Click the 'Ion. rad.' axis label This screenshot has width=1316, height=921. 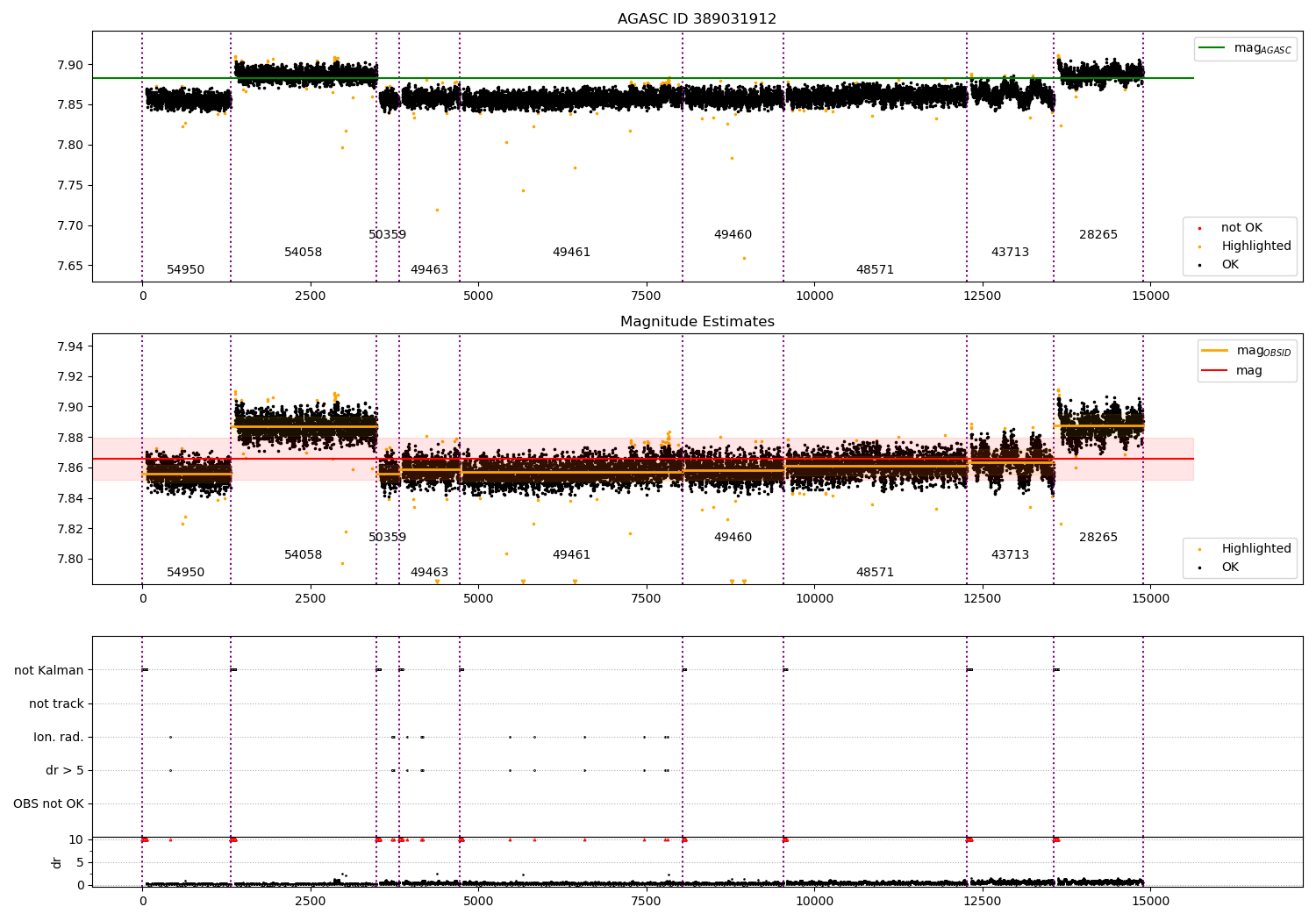pos(59,737)
